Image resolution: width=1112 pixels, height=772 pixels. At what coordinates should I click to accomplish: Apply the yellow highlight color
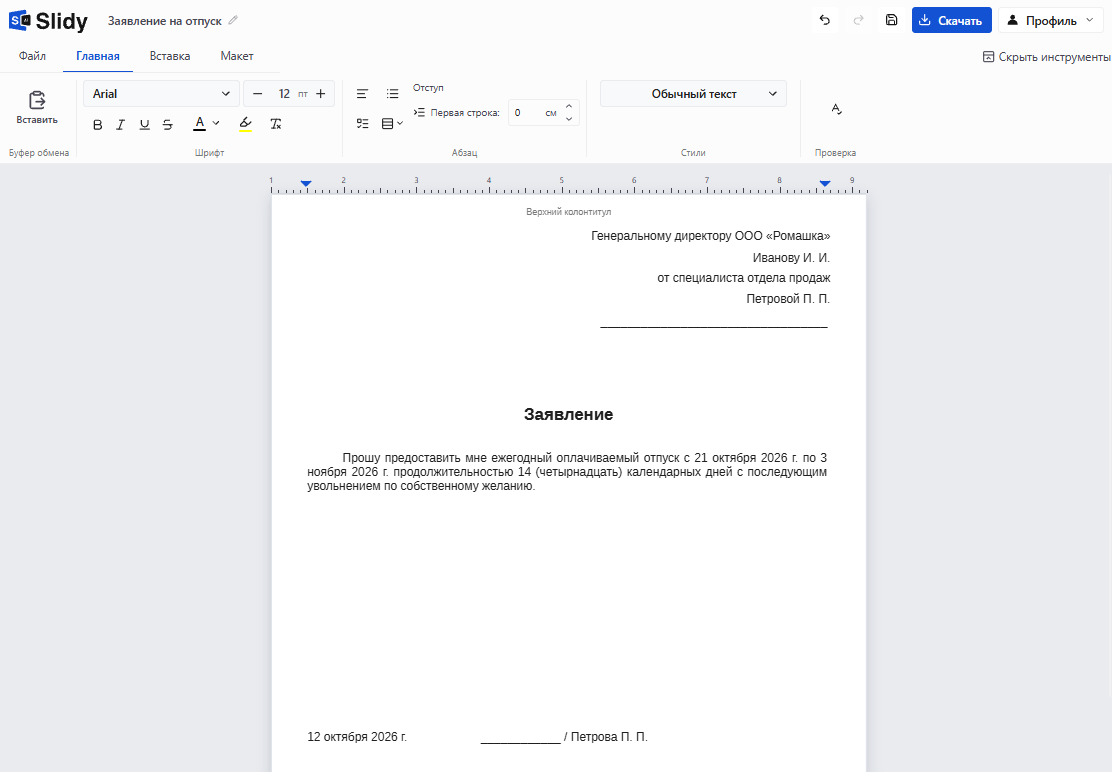245,124
